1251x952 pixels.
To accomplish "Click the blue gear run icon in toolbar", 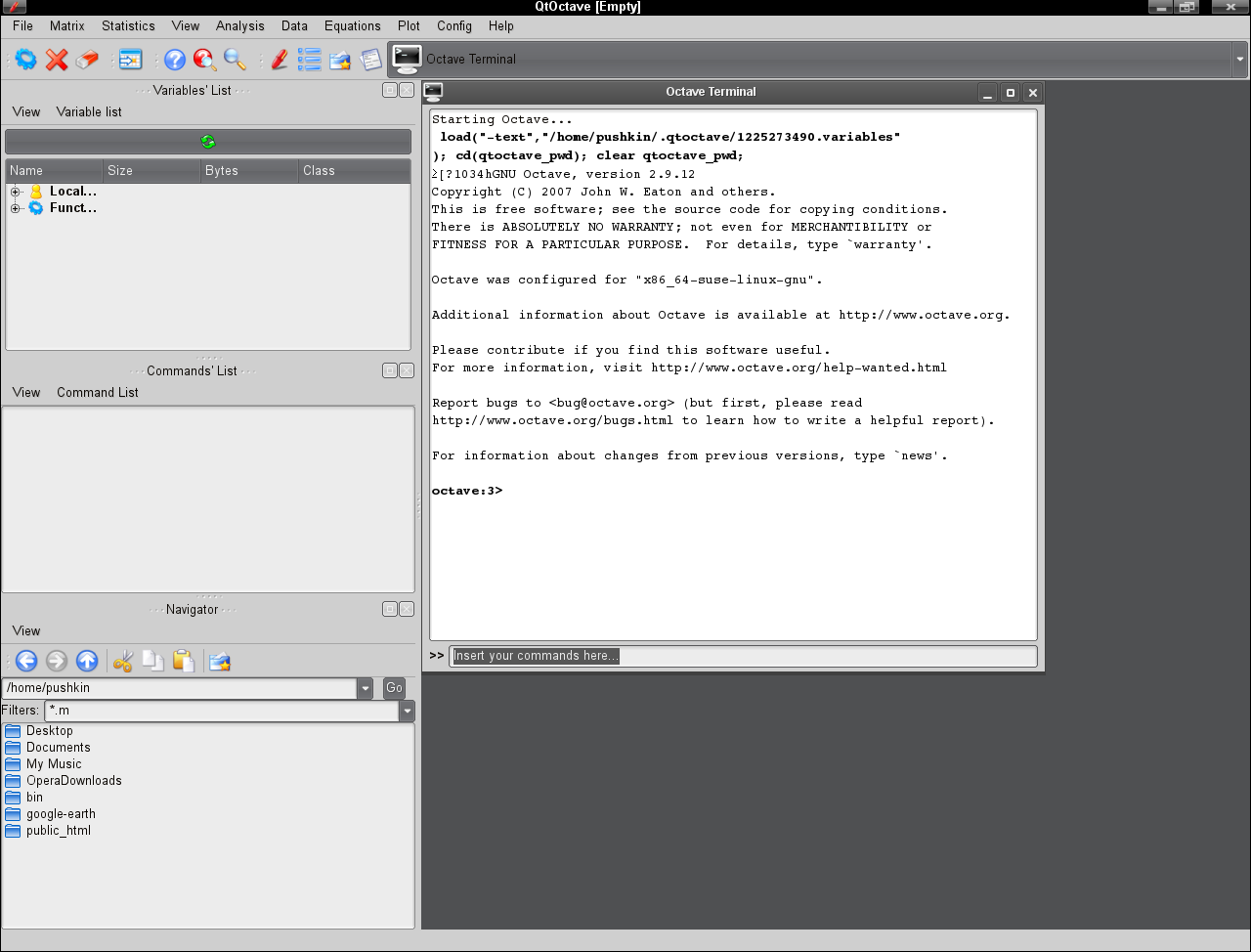I will point(26,60).
